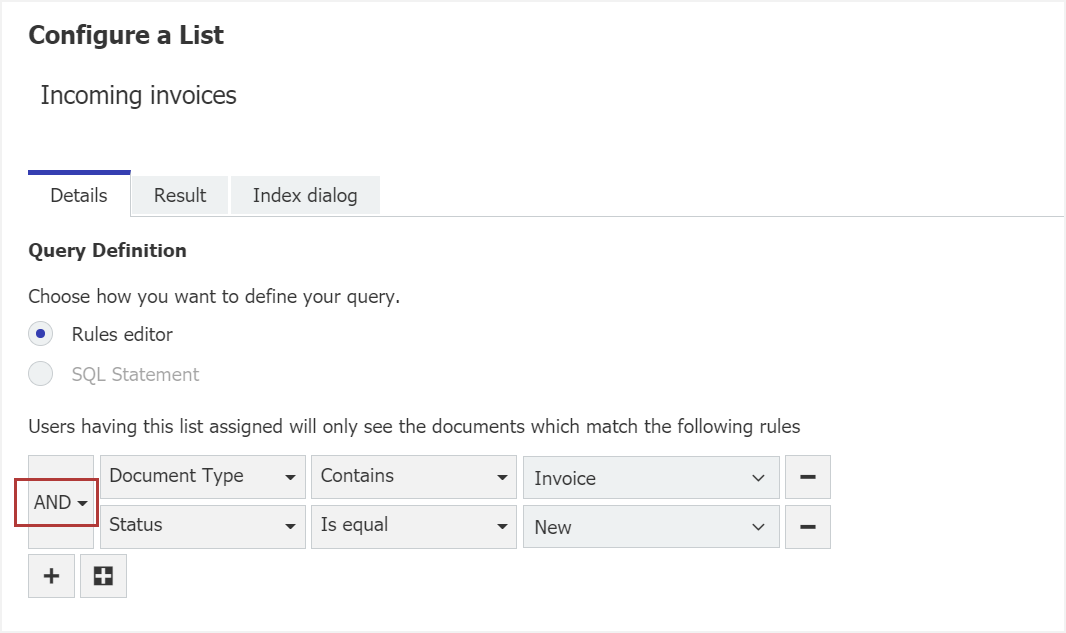Viewport: 1066px width, 633px height.
Task: Open the Index dialog tab
Action: click(x=305, y=195)
